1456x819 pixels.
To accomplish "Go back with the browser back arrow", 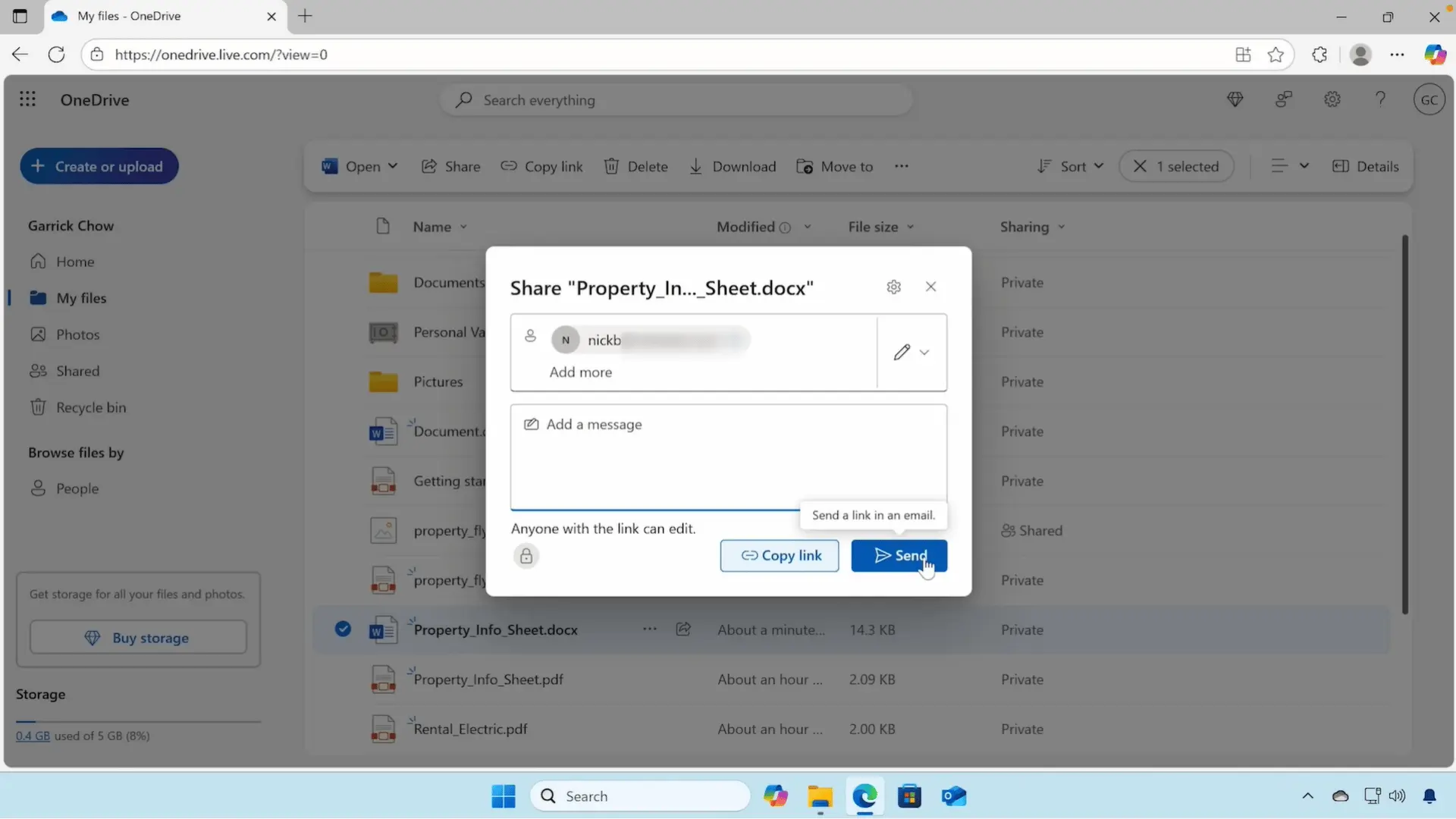I will (20, 55).
